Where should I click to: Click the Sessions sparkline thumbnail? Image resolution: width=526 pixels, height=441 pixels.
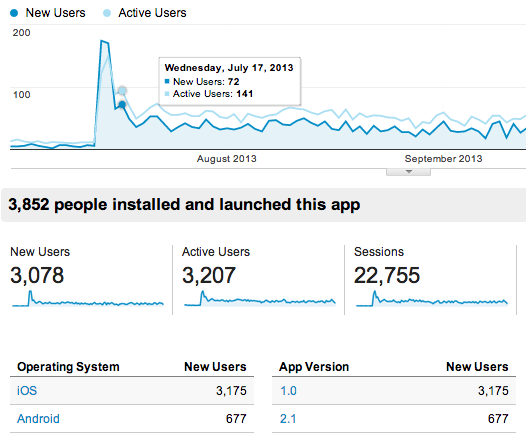coord(432,298)
